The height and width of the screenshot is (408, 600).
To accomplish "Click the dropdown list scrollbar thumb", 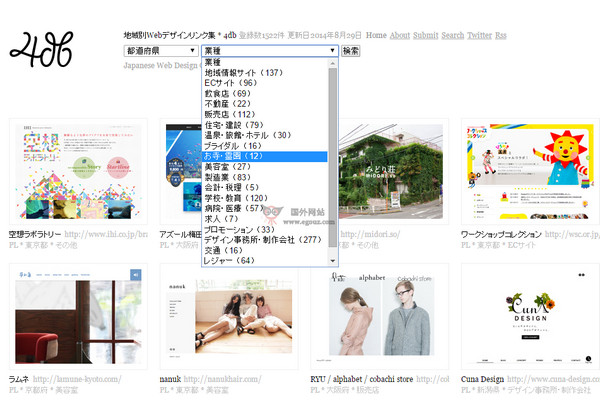I will 333,157.
